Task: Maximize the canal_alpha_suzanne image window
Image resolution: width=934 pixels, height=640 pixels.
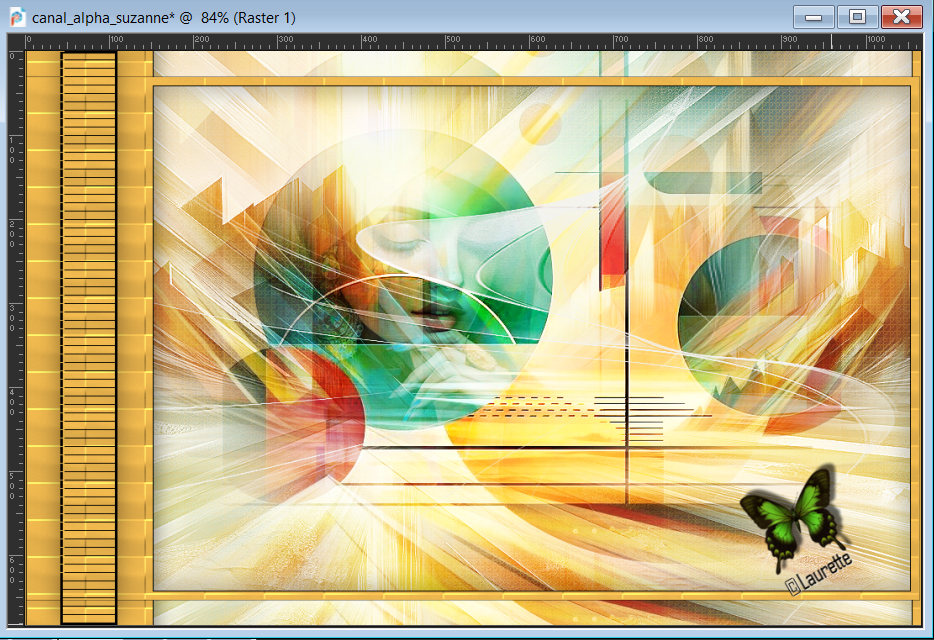Action: coord(857,17)
